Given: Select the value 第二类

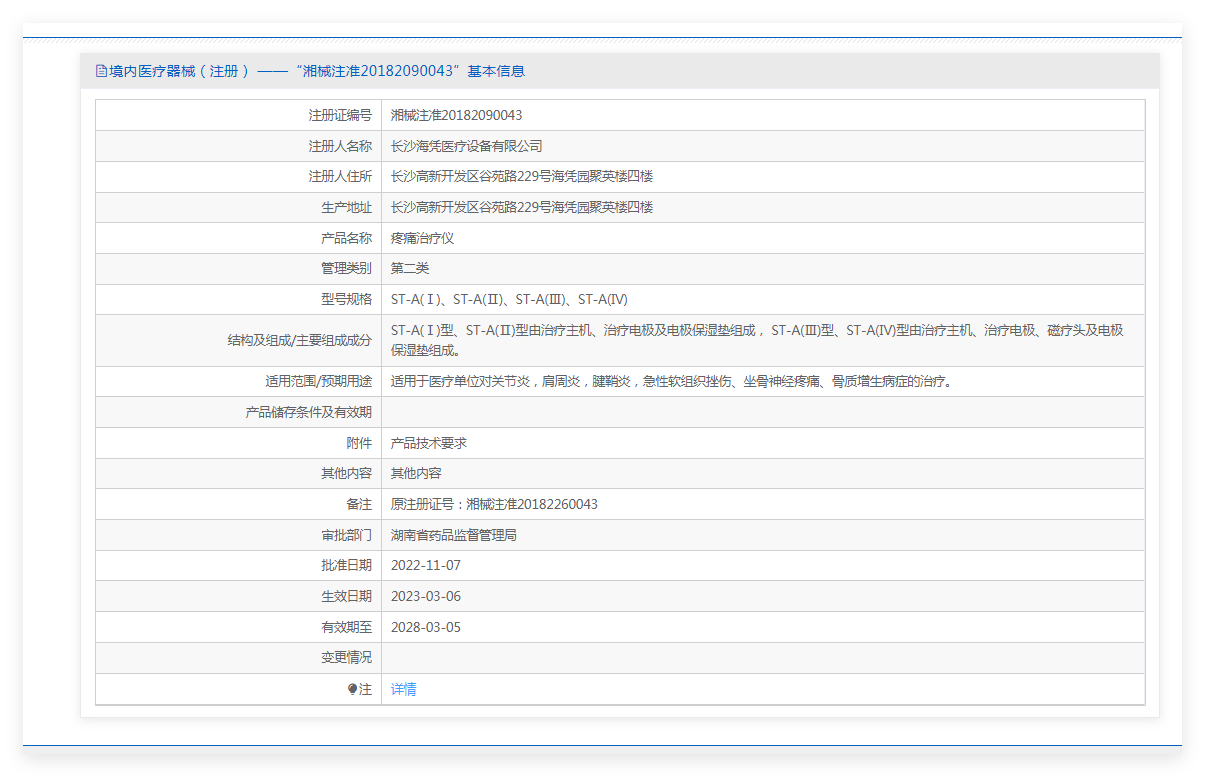Looking at the screenshot, I should click(410, 268).
